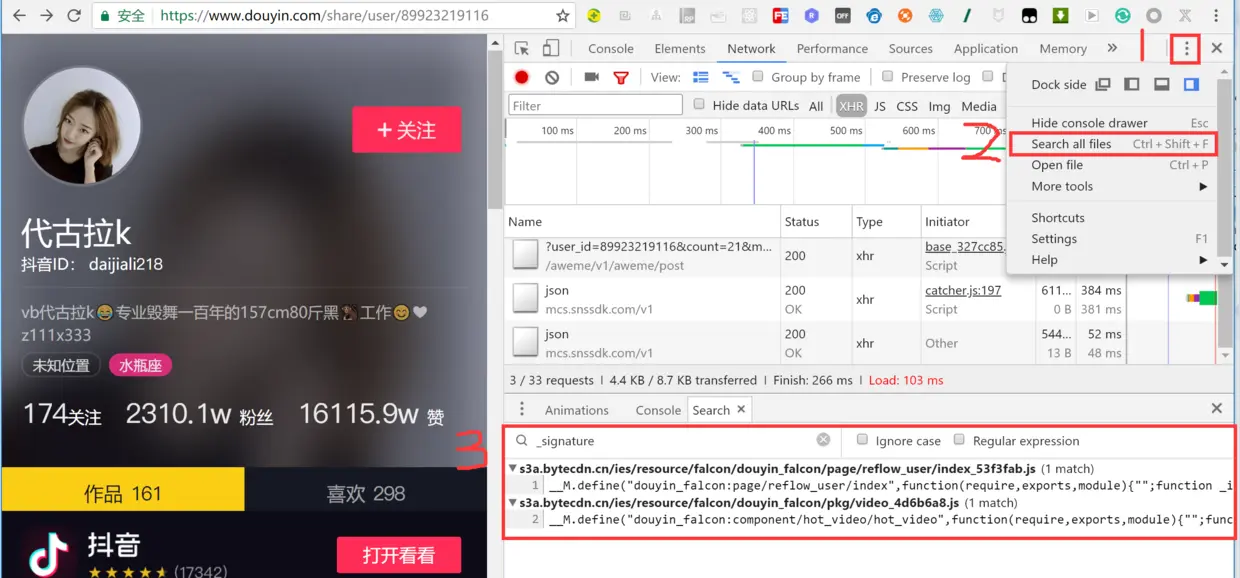This screenshot has height=578, width=1240.
Task: Click the browser address bar URL
Action: (325, 16)
